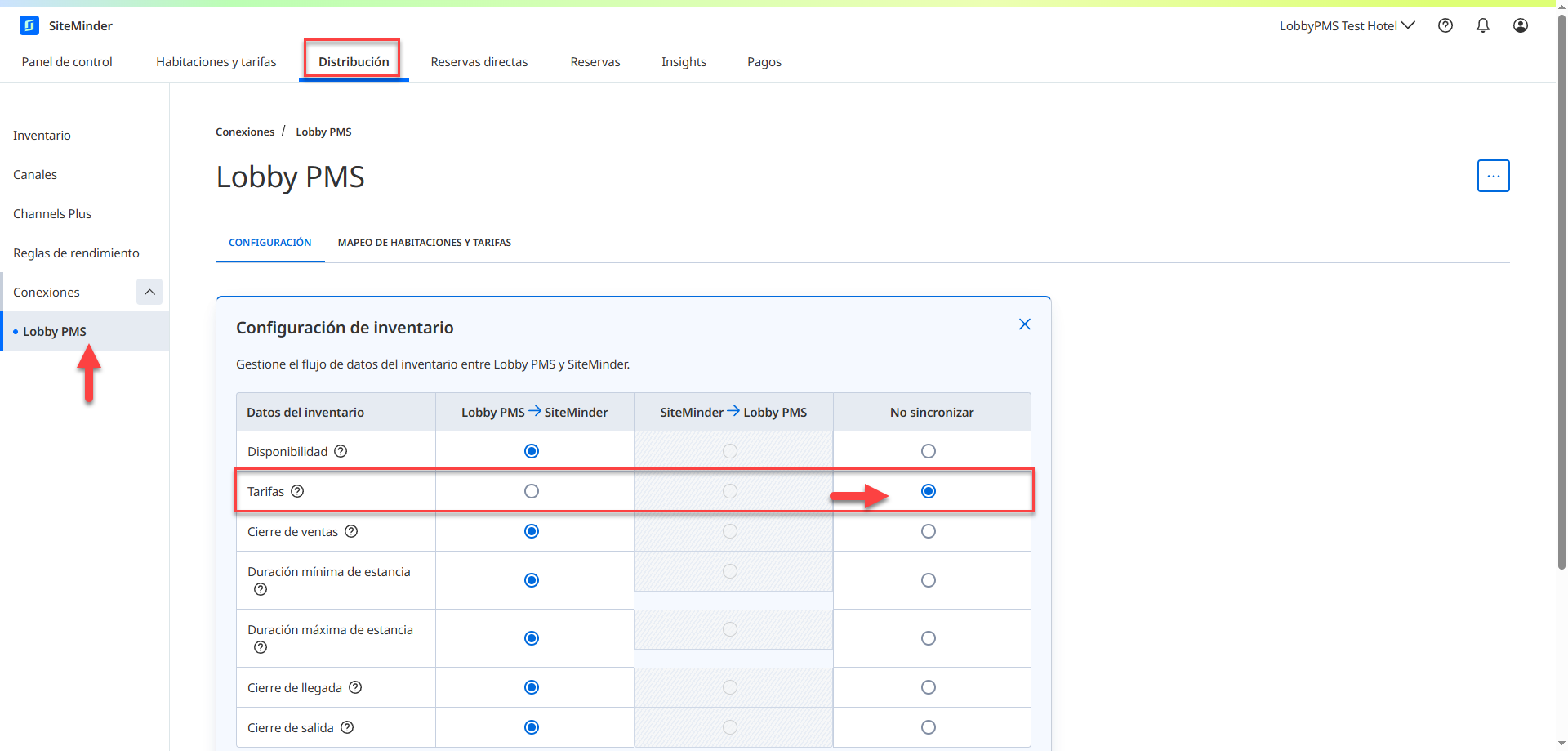Switch to Mapeo de habitaciones y tarifas tab
1568x751 pixels.
click(x=425, y=243)
